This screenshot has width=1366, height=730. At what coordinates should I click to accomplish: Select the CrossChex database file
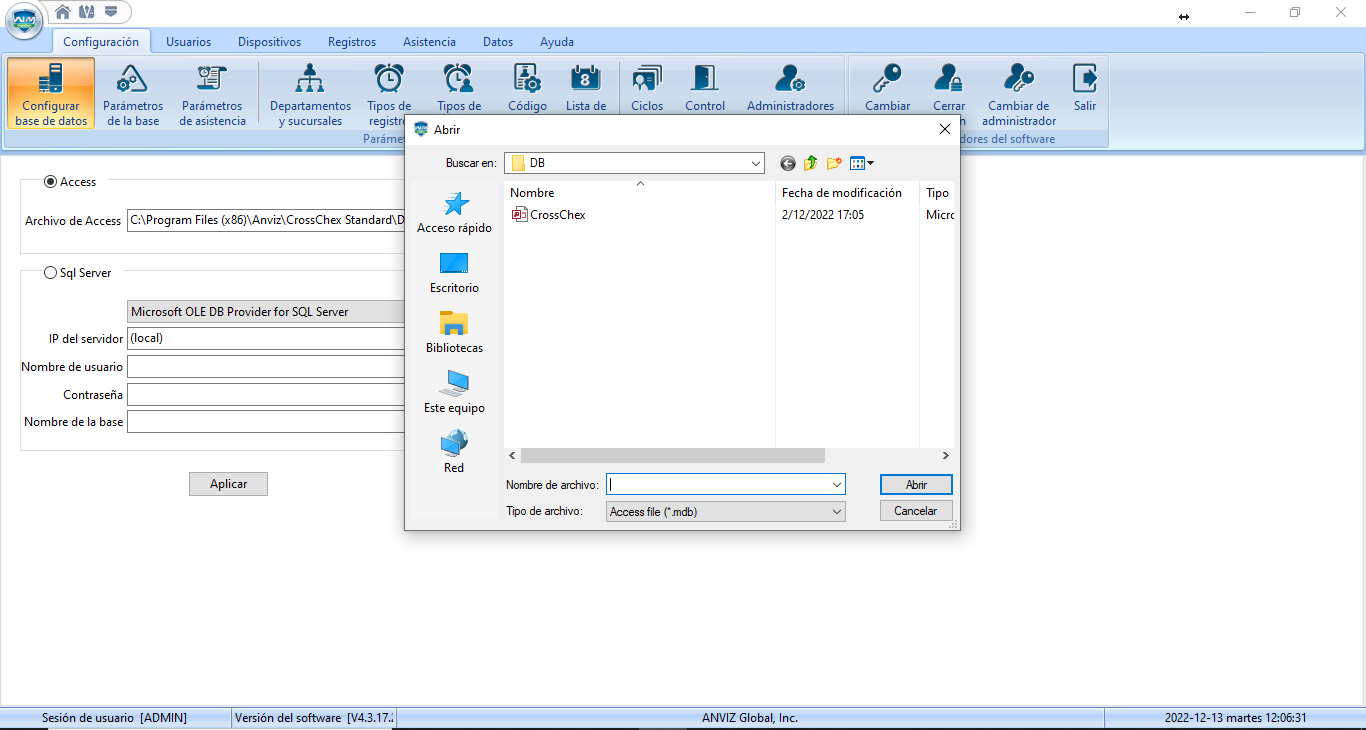click(549, 215)
